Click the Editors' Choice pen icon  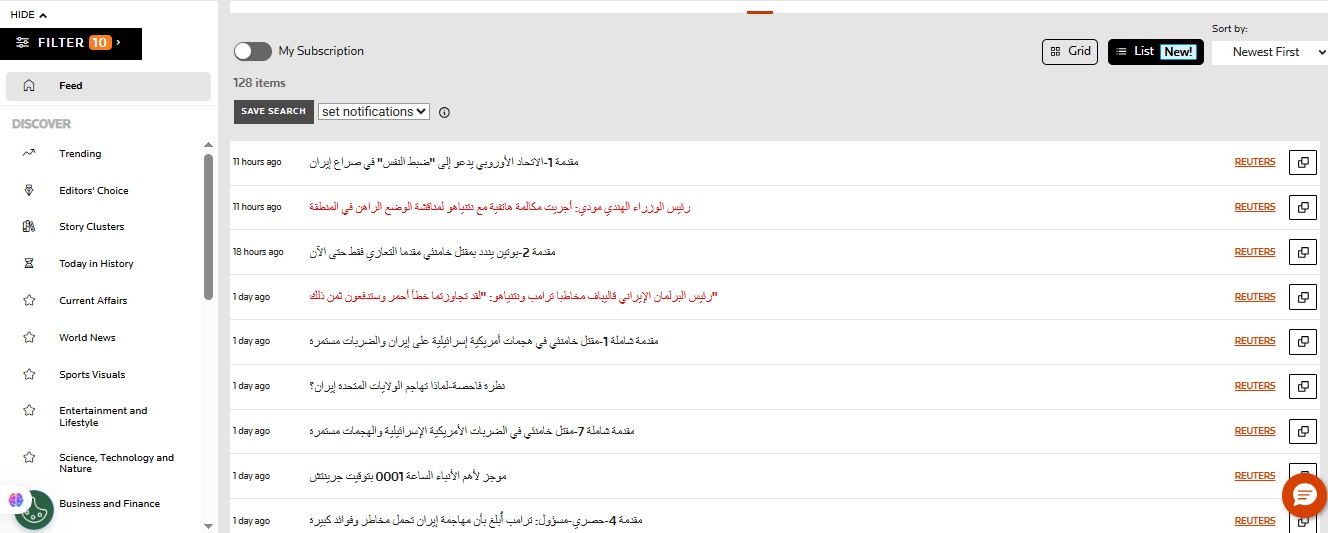pyautogui.click(x=29, y=190)
